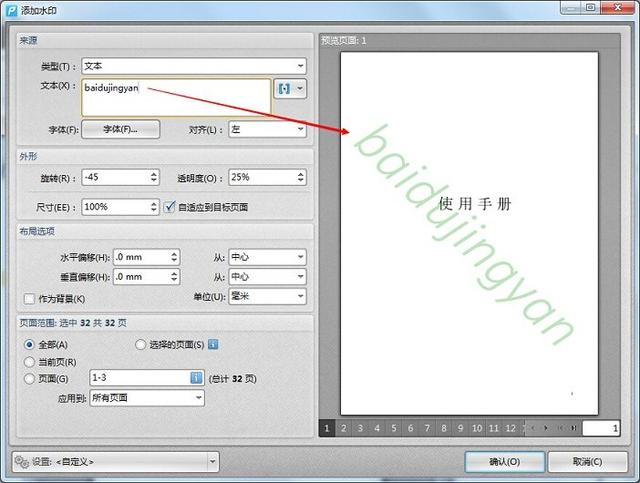Switch preview to page 5
Screen dimensions: 640x483
[x=393, y=428]
